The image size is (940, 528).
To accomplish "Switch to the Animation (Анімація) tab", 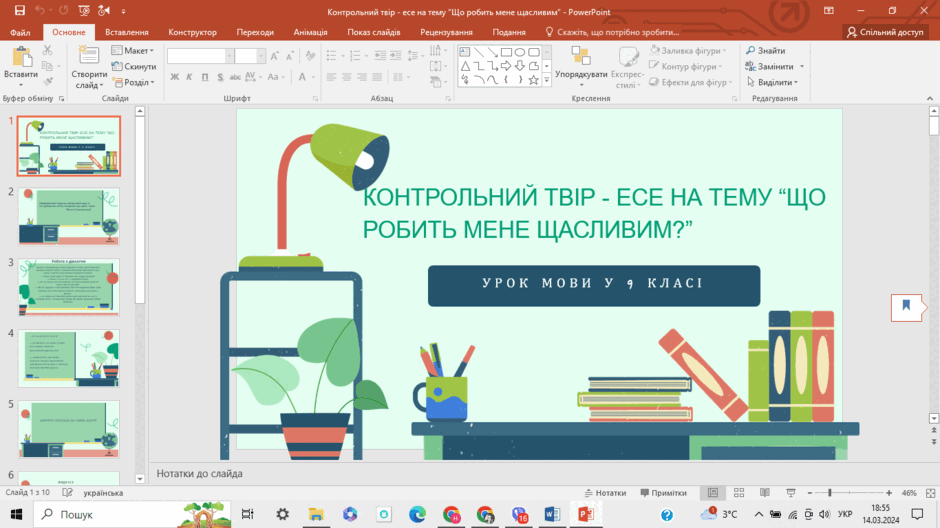I will 311,32.
